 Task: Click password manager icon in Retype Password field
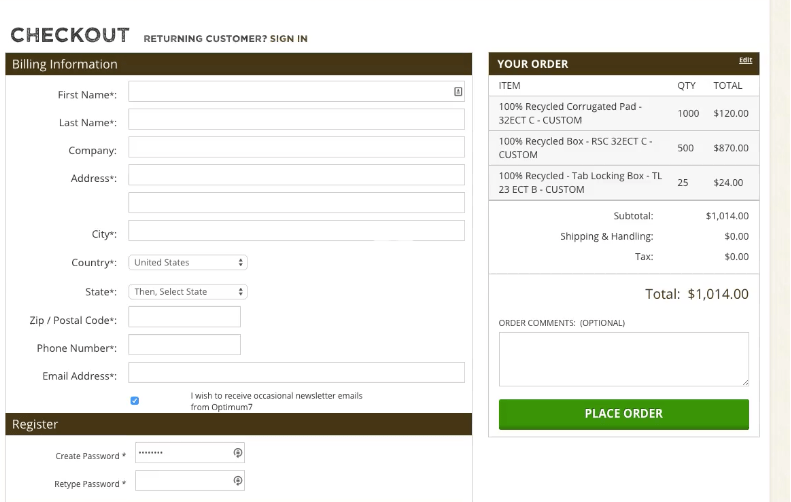coord(238,480)
